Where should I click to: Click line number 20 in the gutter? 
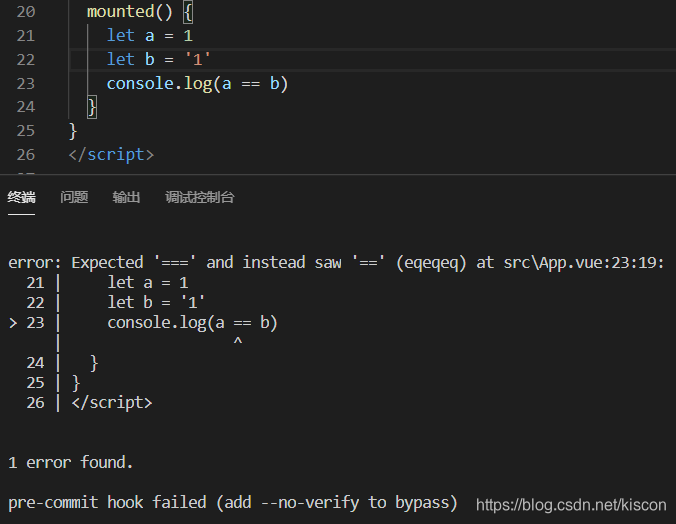(x=25, y=12)
